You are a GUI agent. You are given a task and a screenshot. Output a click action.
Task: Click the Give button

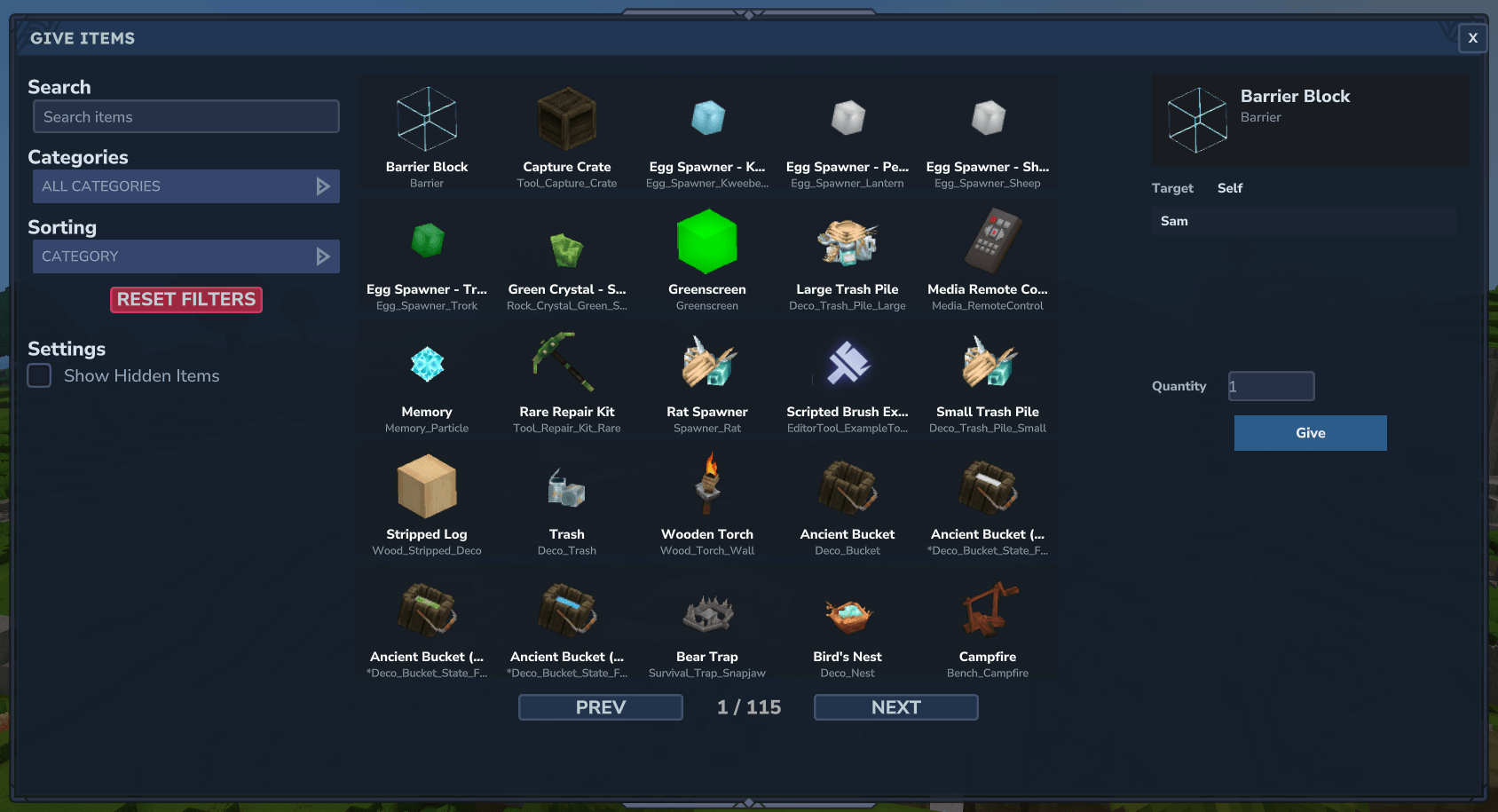coord(1310,433)
